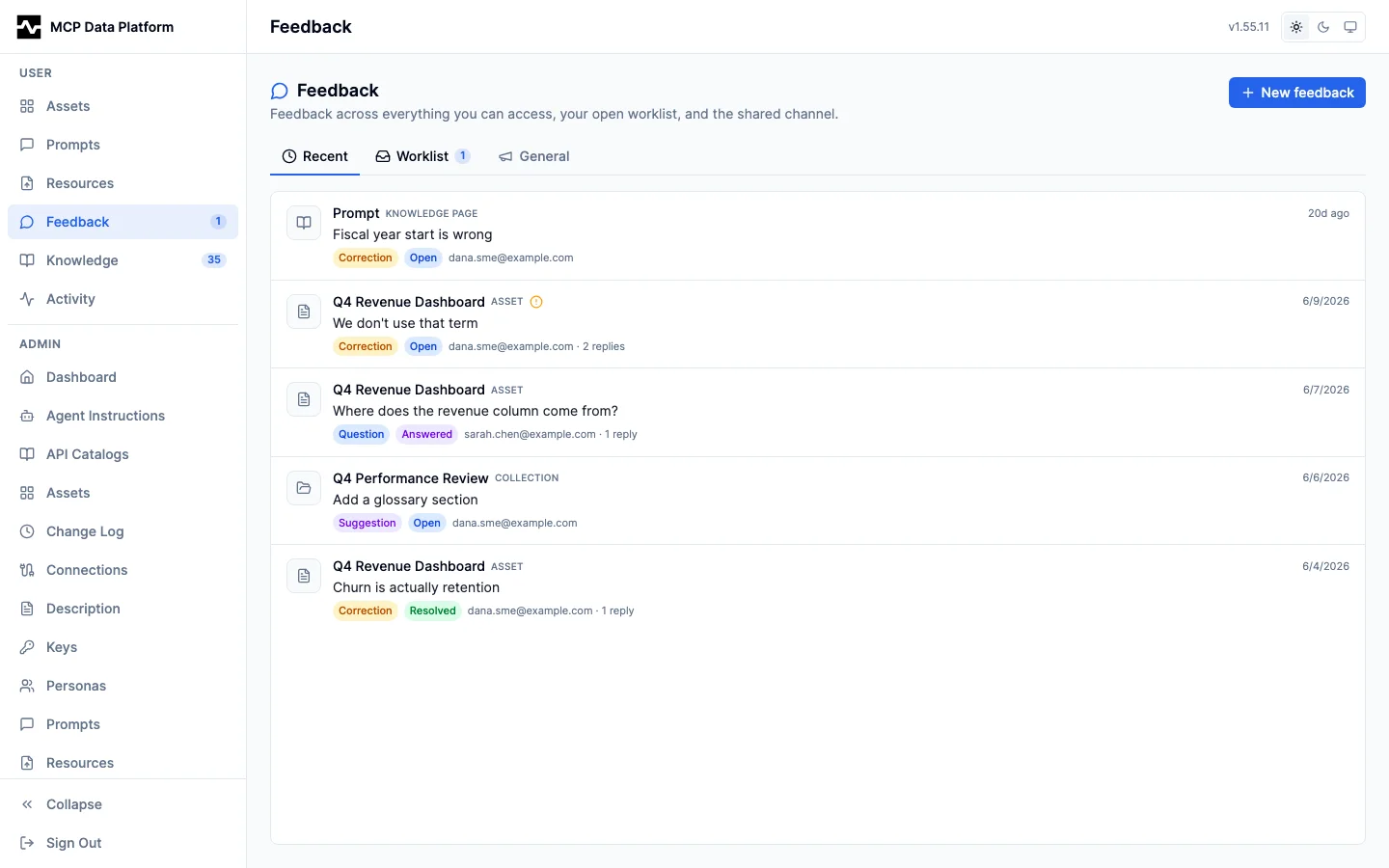
Task: Create New feedback
Action: point(1296,93)
